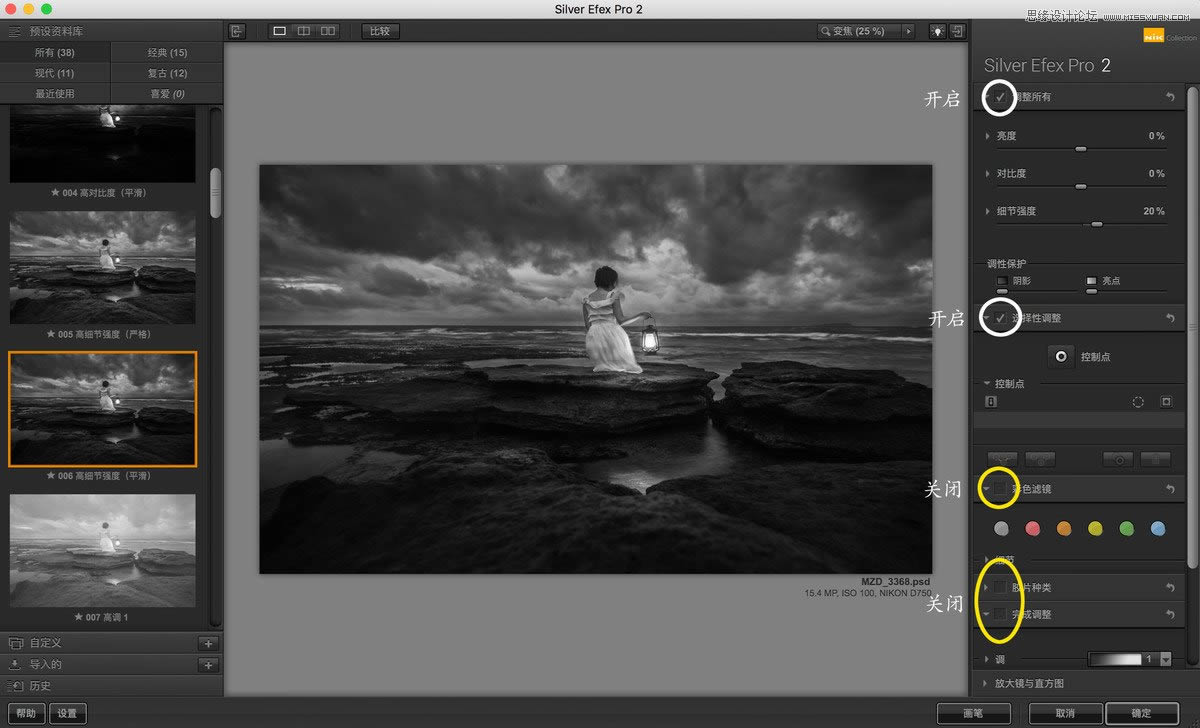1200x728 pixels.
Task: Click the 确定 button
Action: (1141, 713)
